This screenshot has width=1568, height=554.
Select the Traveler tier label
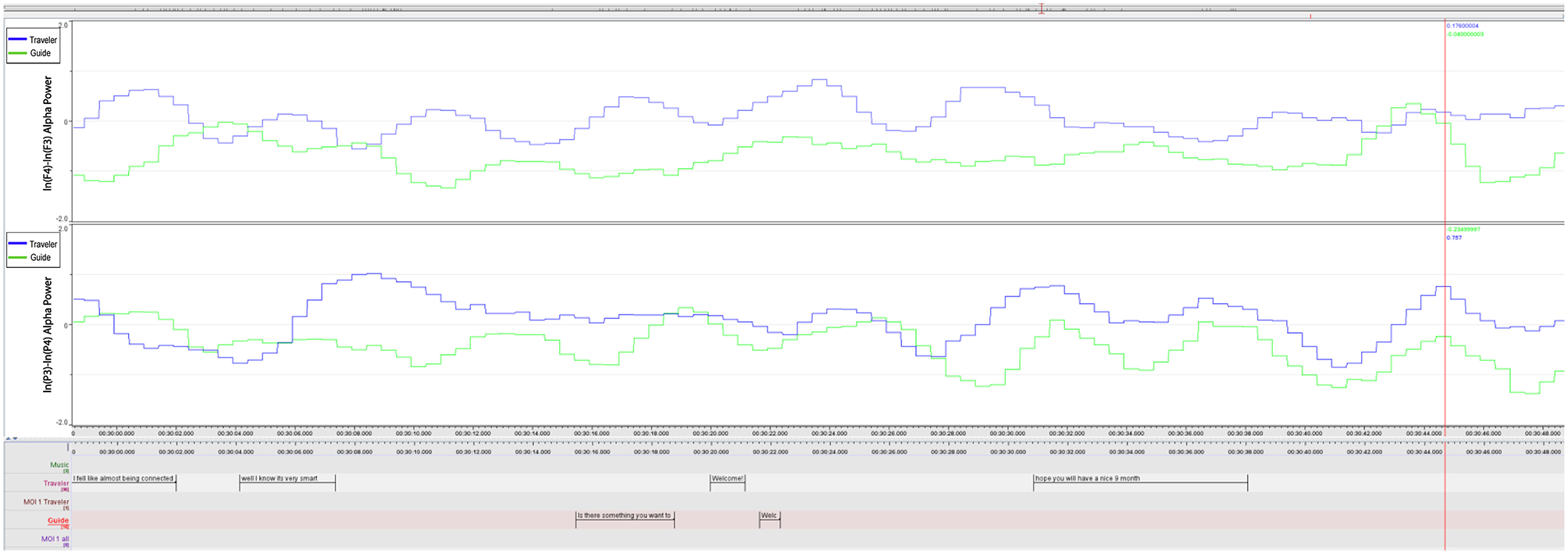click(55, 484)
